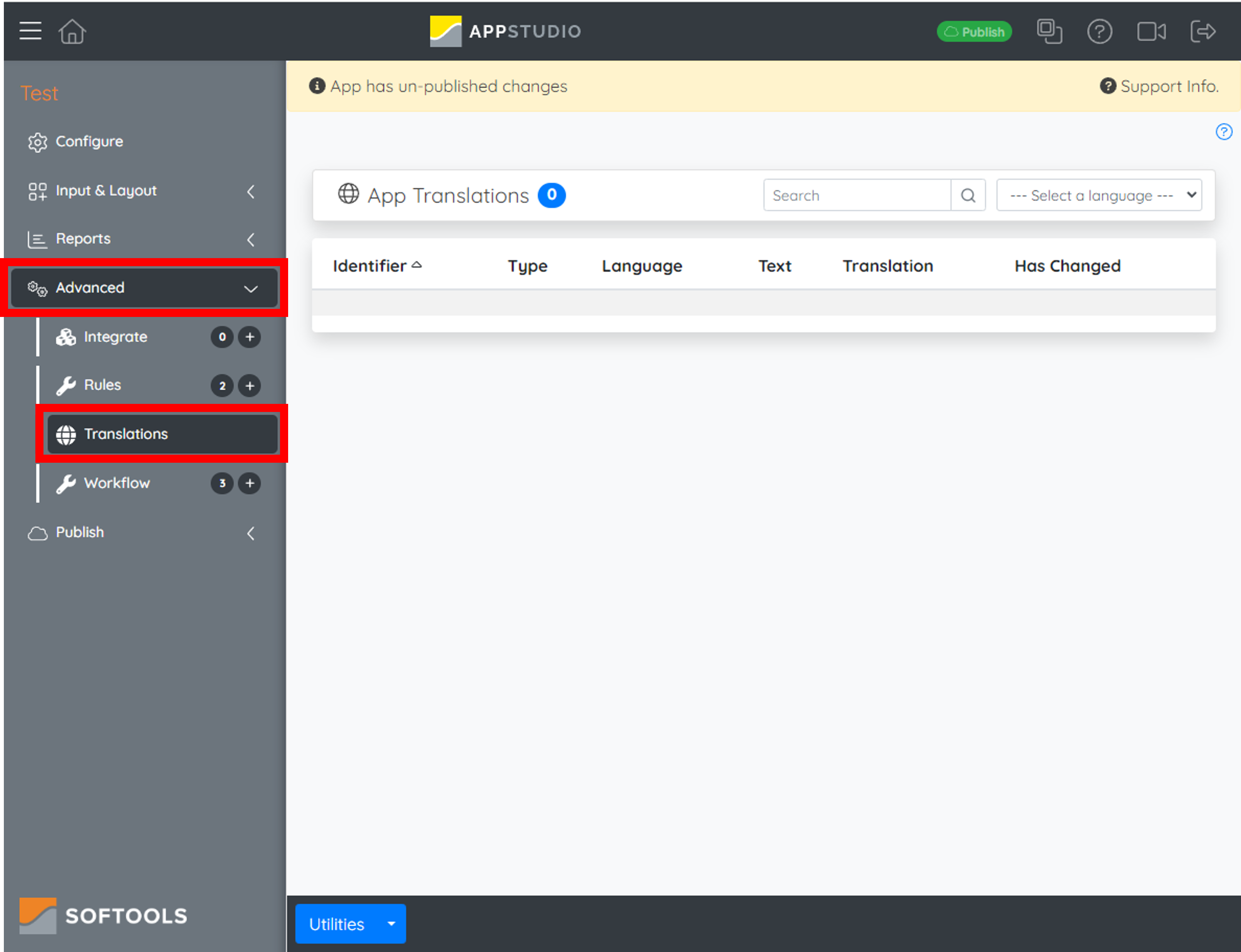This screenshot has width=1241, height=952.
Task: Open the Integrate submenu item
Action: coord(116,337)
